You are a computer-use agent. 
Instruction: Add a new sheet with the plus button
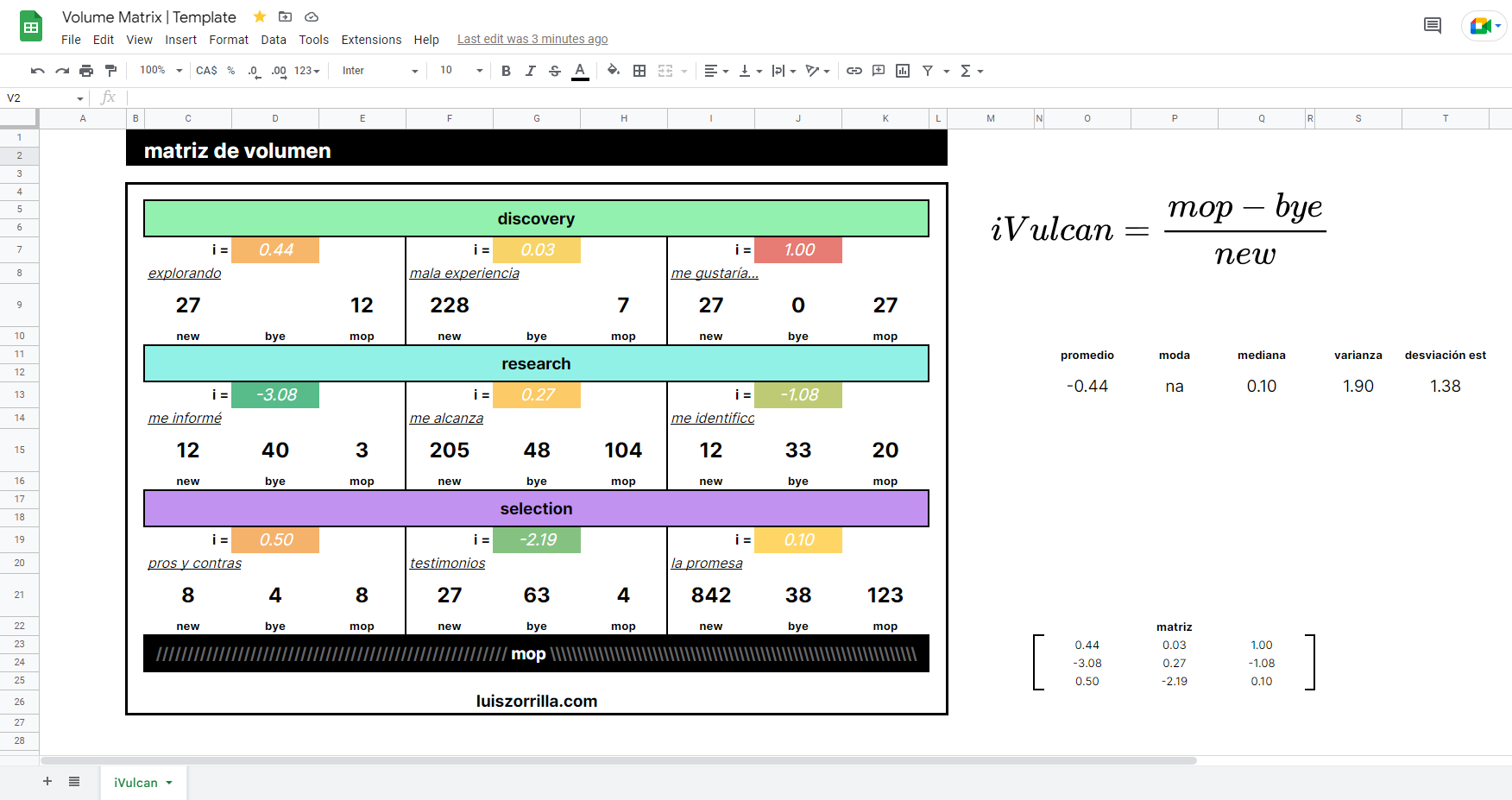[47, 781]
